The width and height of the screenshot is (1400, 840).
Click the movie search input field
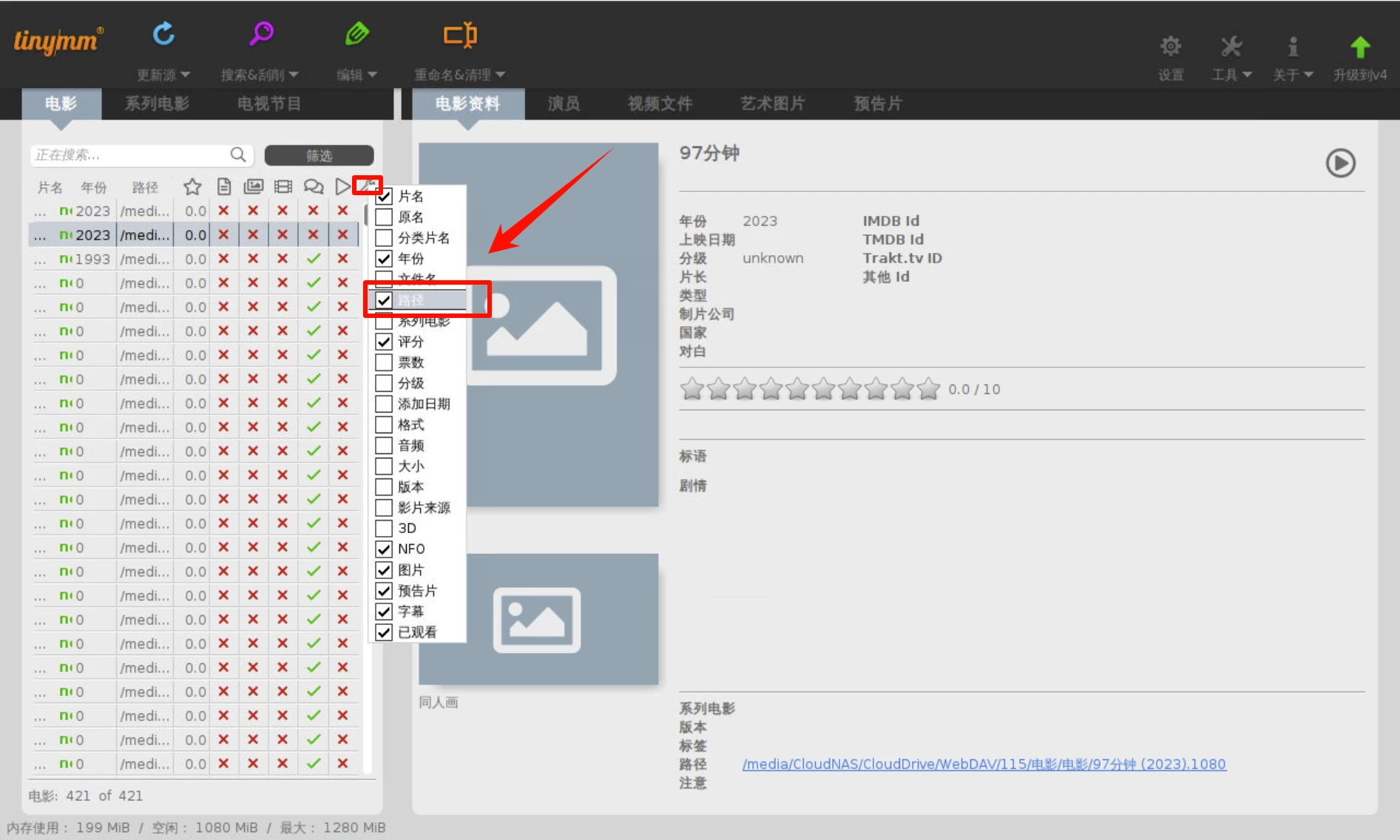pyautogui.click(x=129, y=155)
